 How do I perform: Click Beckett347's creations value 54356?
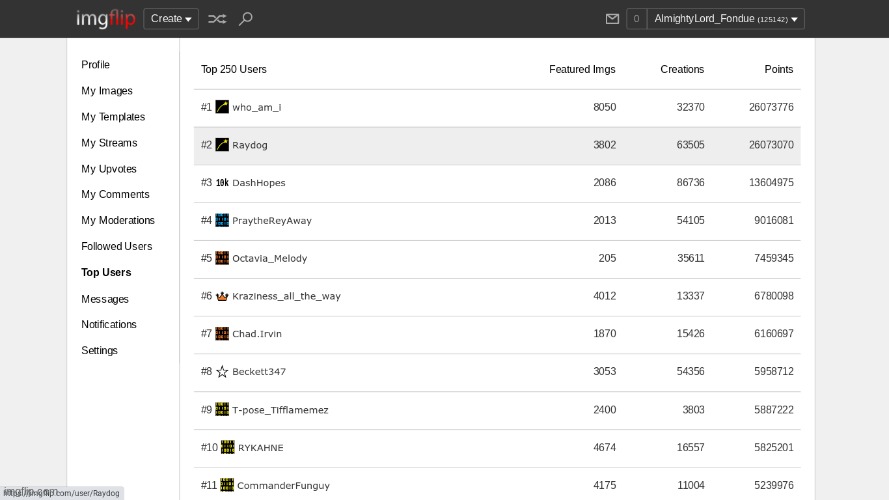click(690, 371)
